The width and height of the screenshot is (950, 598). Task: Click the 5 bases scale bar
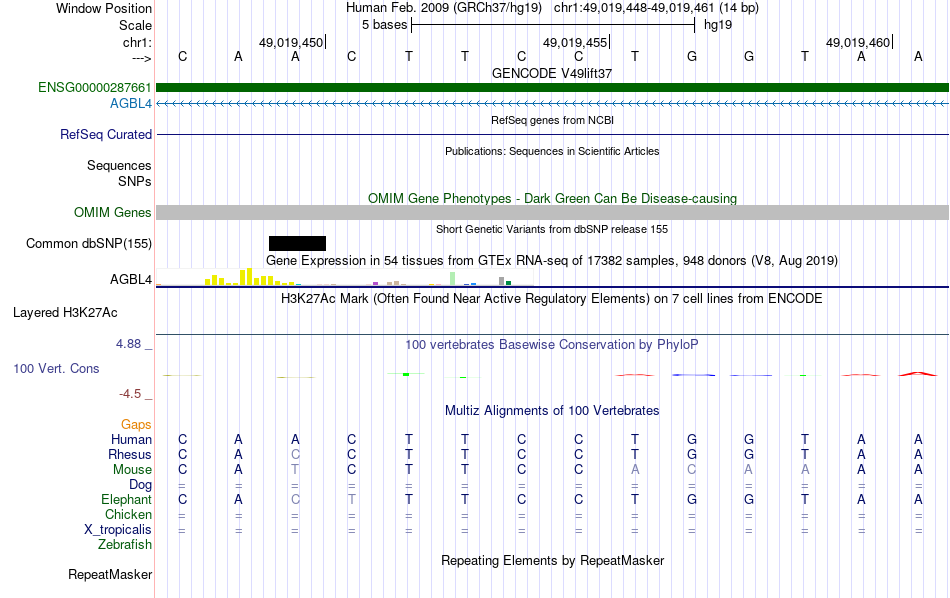pyautogui.click(x=553, y=25)
